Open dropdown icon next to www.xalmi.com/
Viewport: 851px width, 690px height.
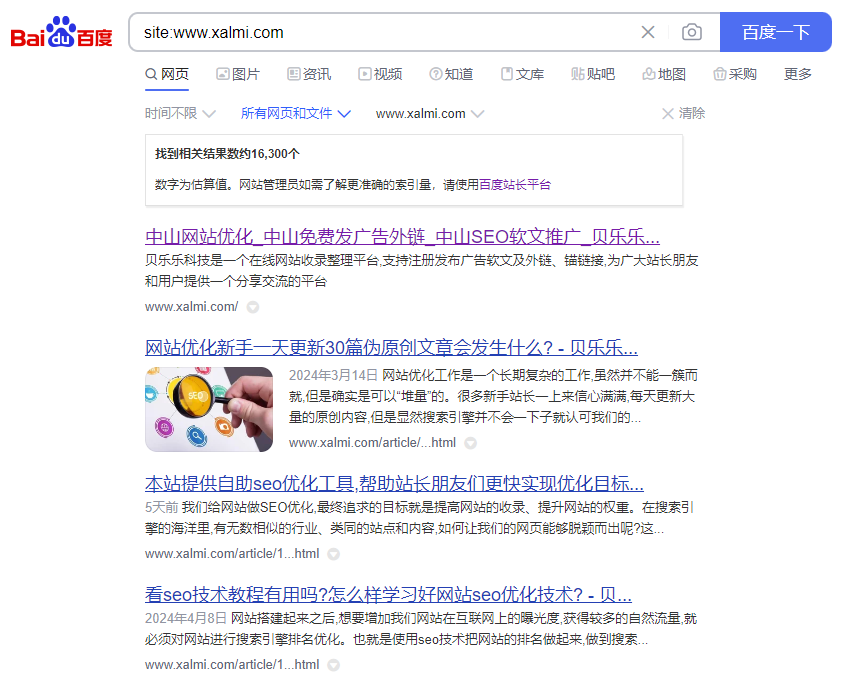[253, 307]
